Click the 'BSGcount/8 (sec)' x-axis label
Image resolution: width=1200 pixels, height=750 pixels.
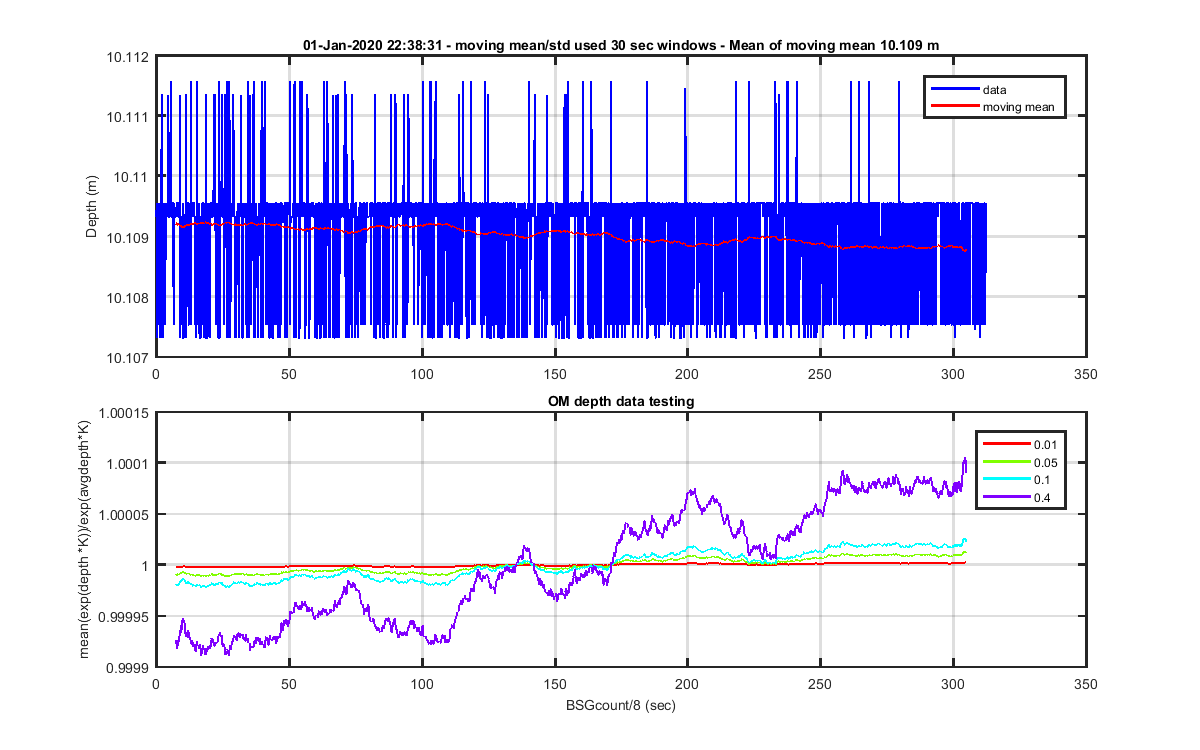pos(620,705)
